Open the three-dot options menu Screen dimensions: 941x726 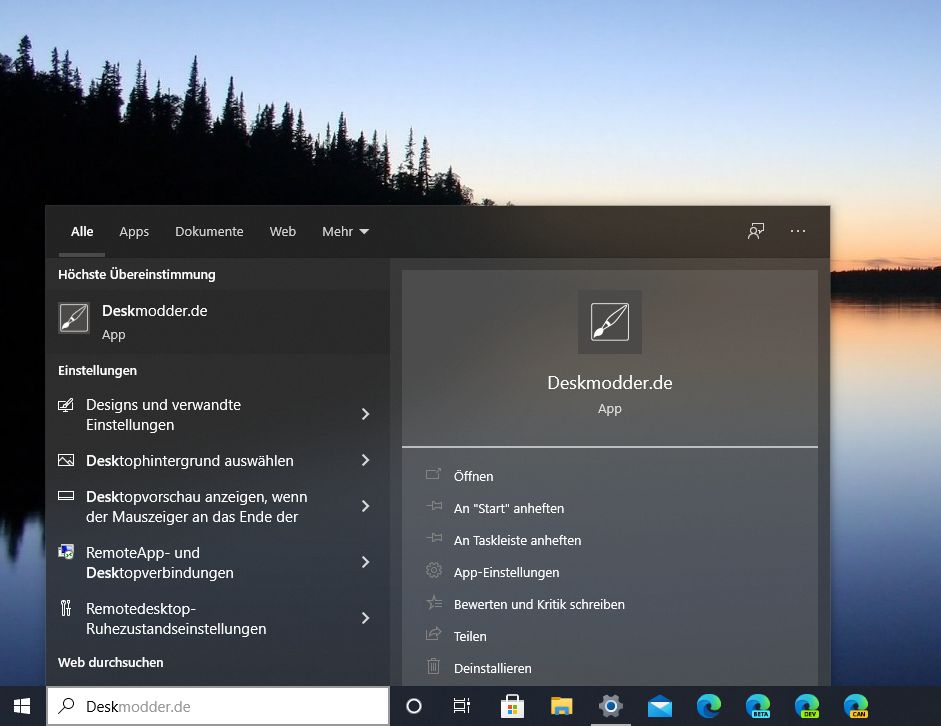point(798,231)
